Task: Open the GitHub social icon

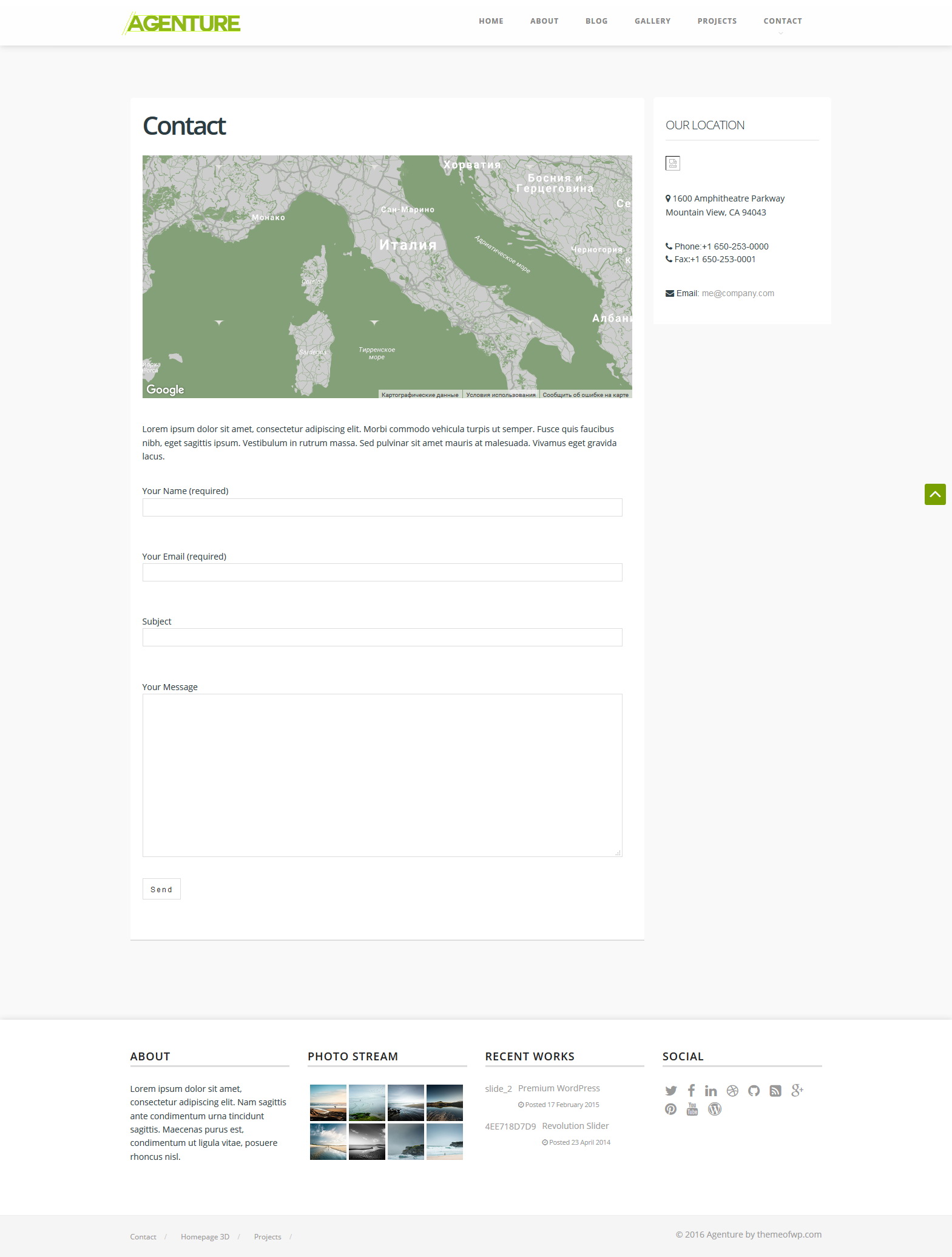Action: coord(754,1091)
